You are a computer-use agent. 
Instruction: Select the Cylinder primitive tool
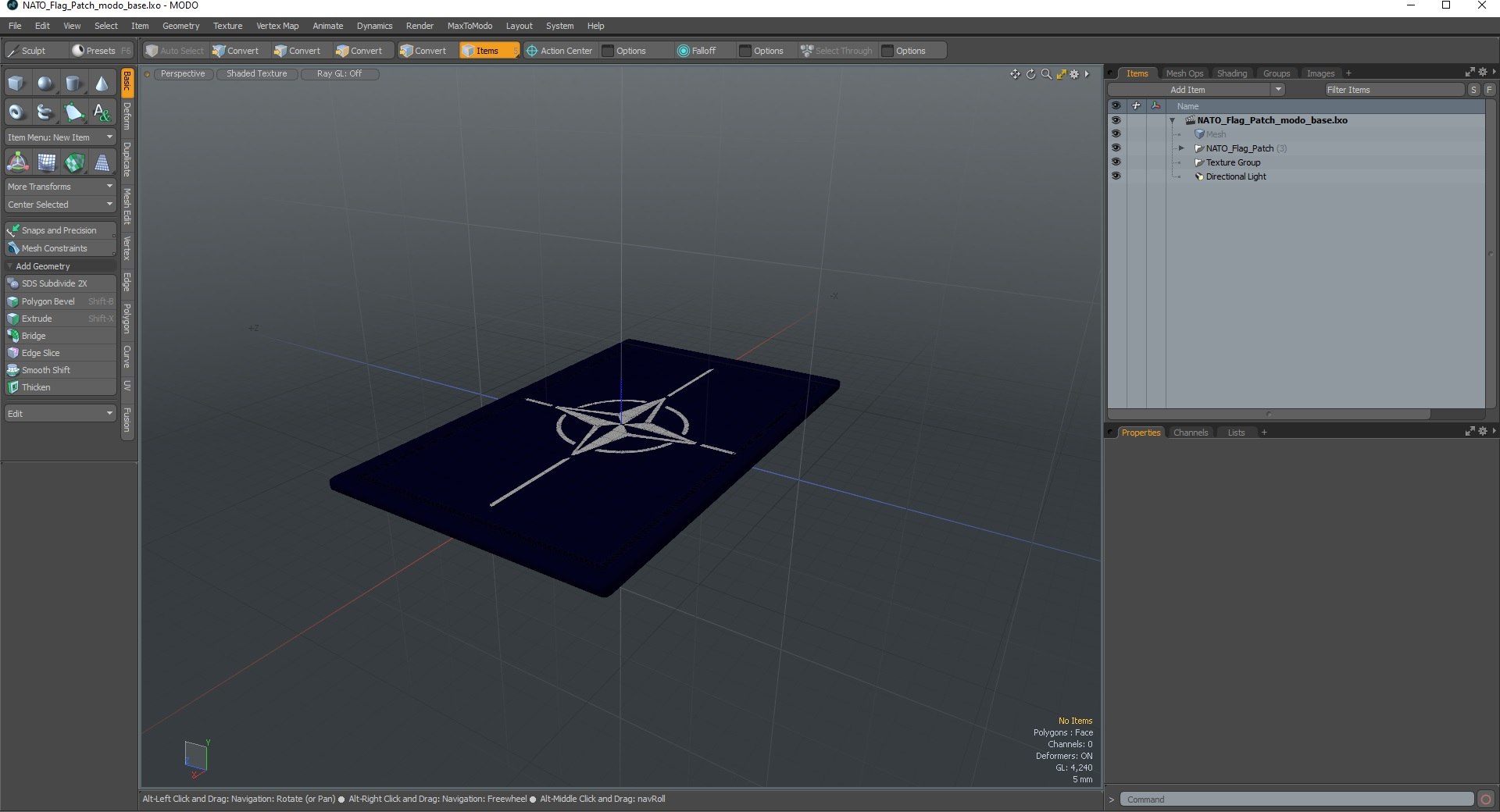click(x=73, y=84)
